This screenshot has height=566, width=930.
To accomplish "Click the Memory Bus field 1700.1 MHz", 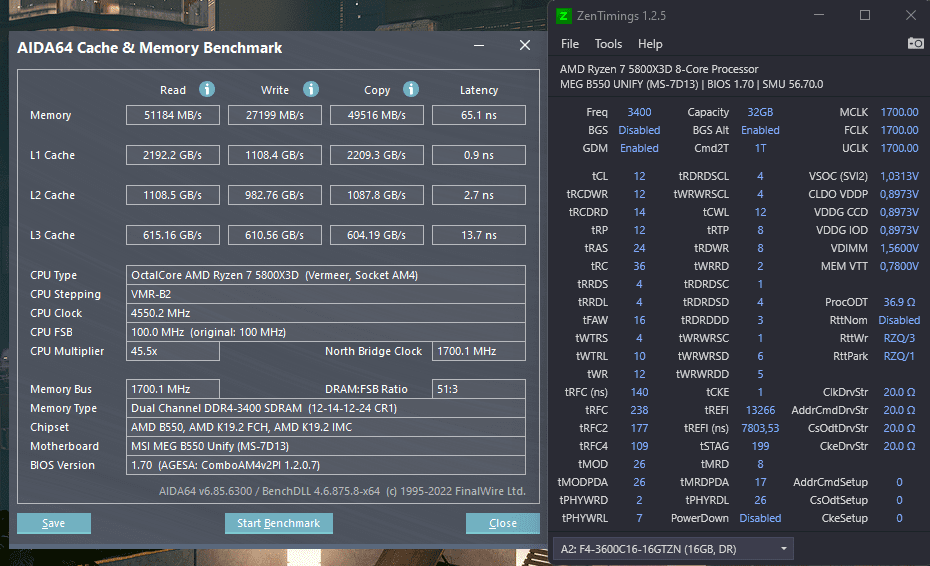I will click(x=173, y=389).
